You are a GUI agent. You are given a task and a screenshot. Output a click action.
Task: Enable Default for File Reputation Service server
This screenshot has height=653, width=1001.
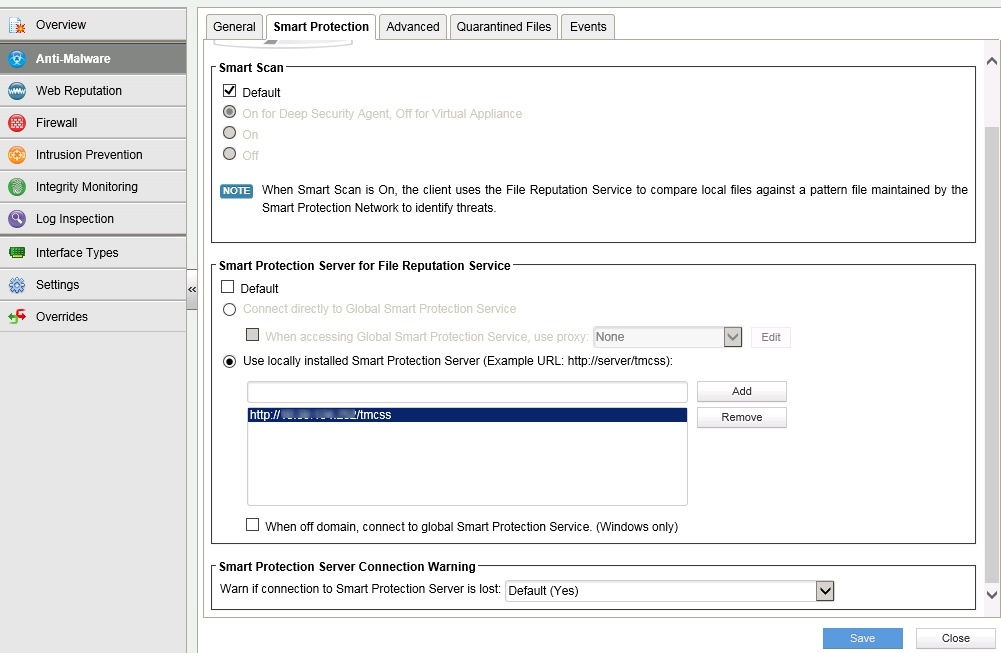(x=229, y=288)
